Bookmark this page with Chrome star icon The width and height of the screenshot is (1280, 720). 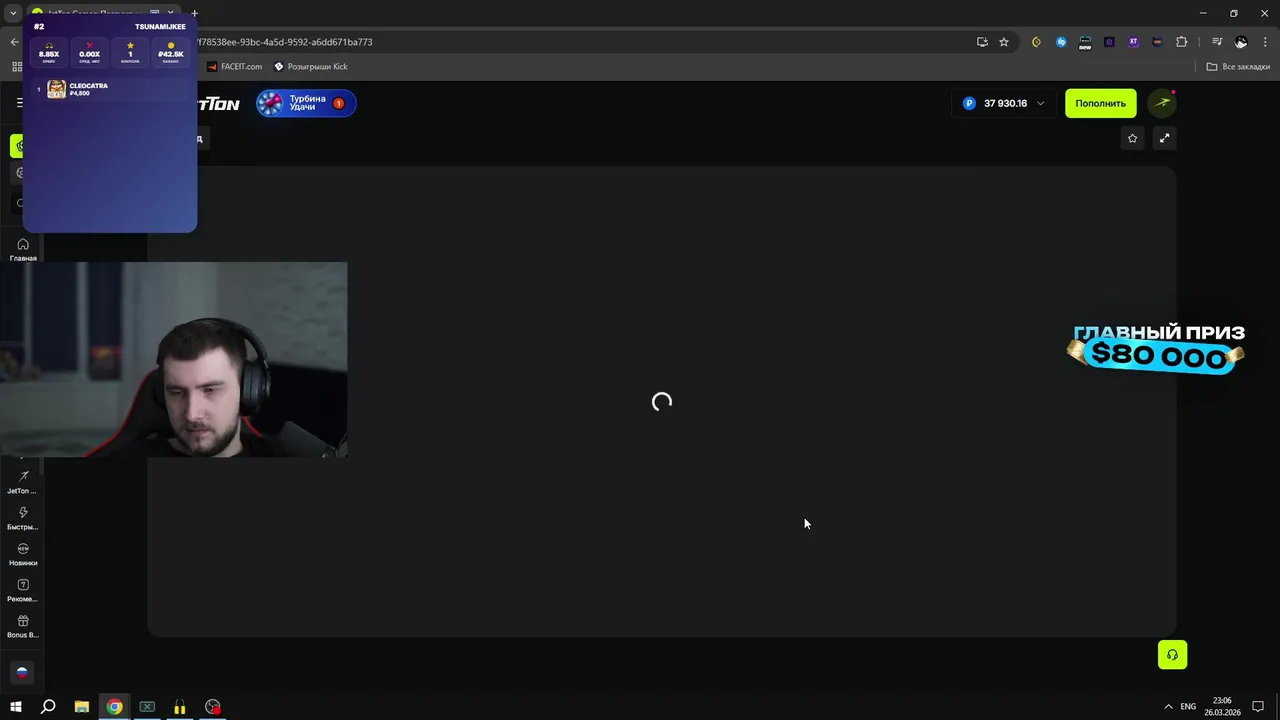coord(1004,42)
